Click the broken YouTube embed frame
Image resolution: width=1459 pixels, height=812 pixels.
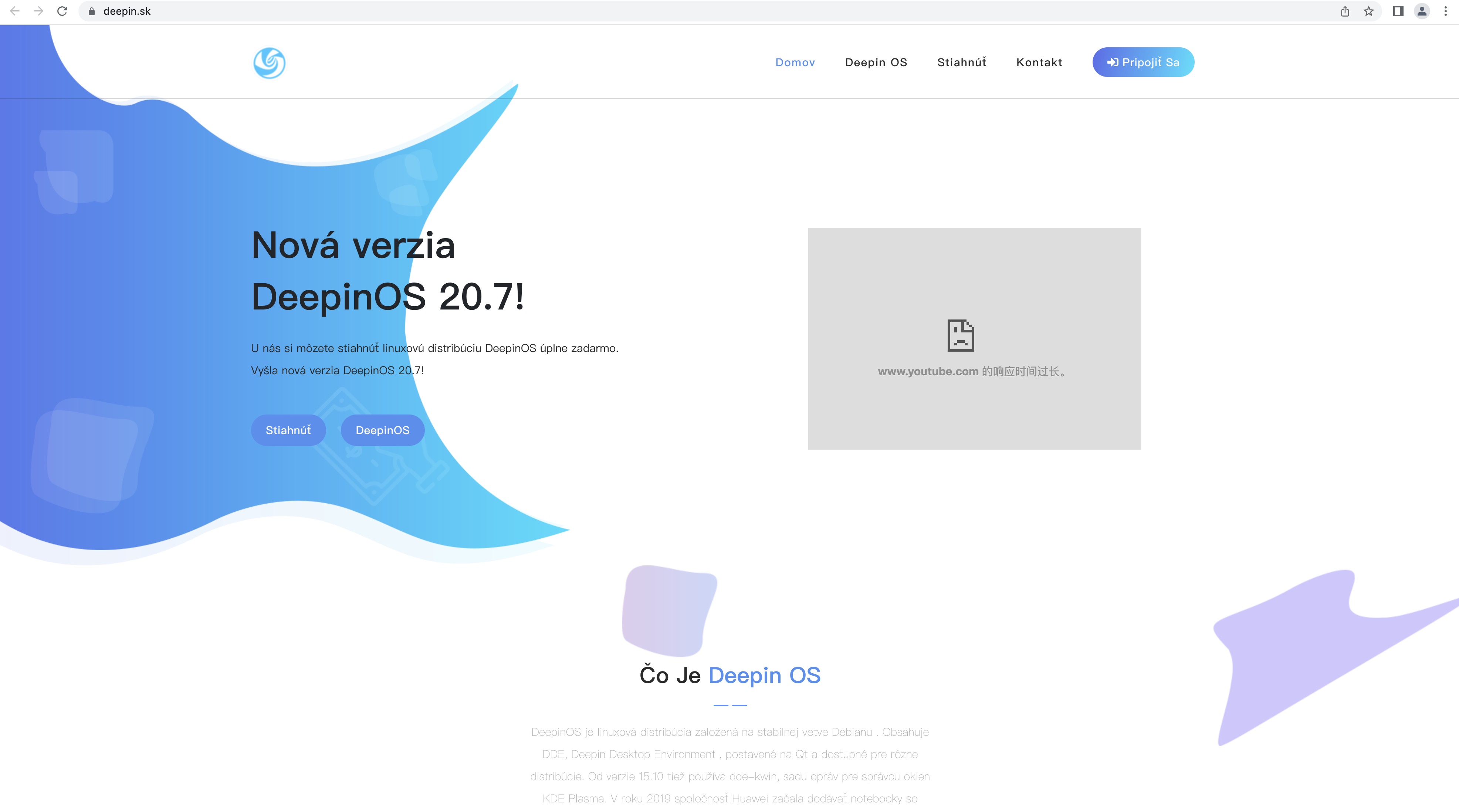pos(973,339)
